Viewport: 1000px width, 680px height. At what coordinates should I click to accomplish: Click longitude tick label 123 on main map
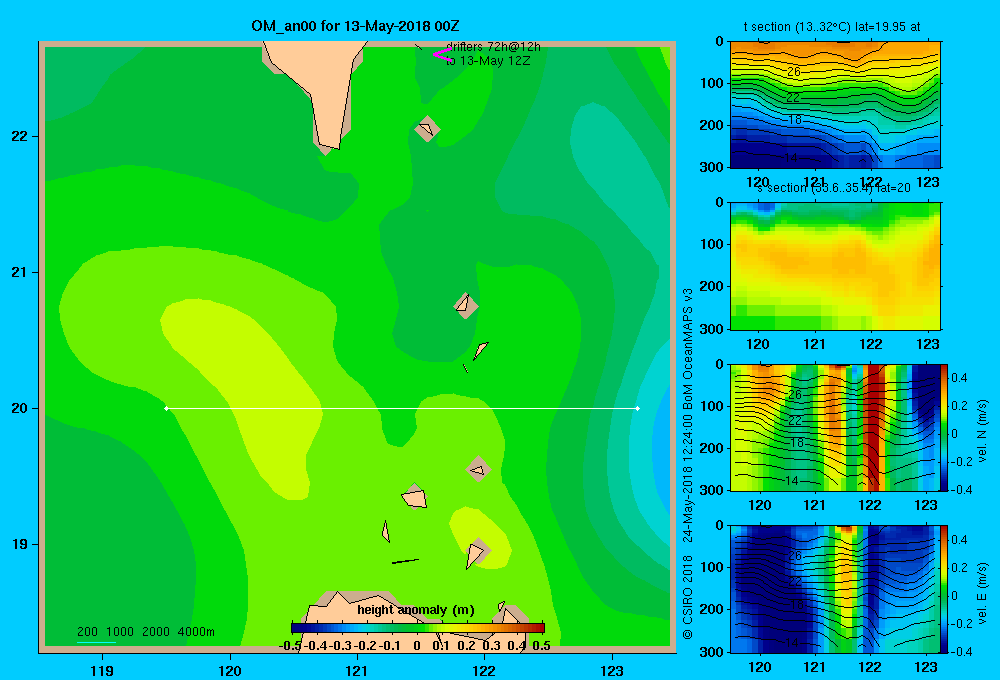(x=612, y=670)
